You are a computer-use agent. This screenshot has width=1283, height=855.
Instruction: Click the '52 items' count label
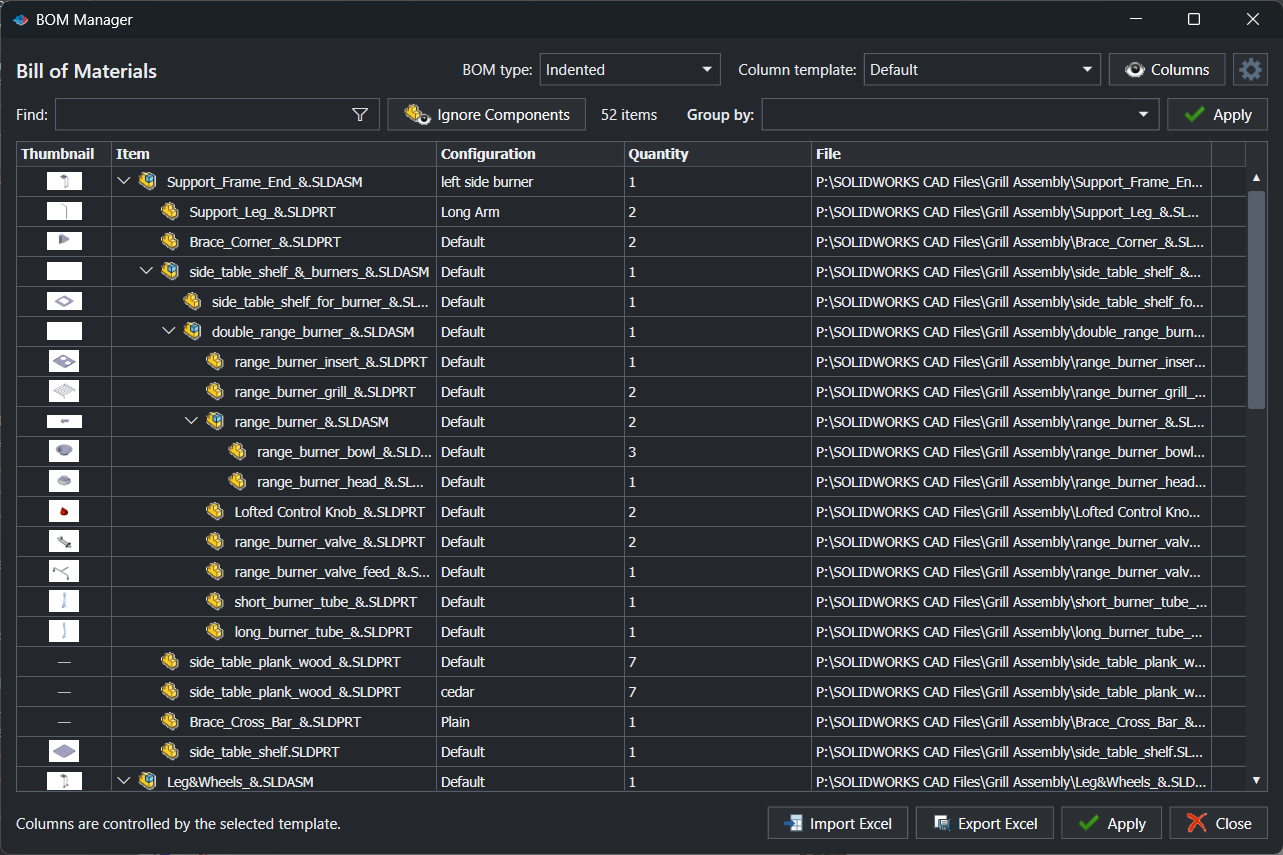[629, 115]
